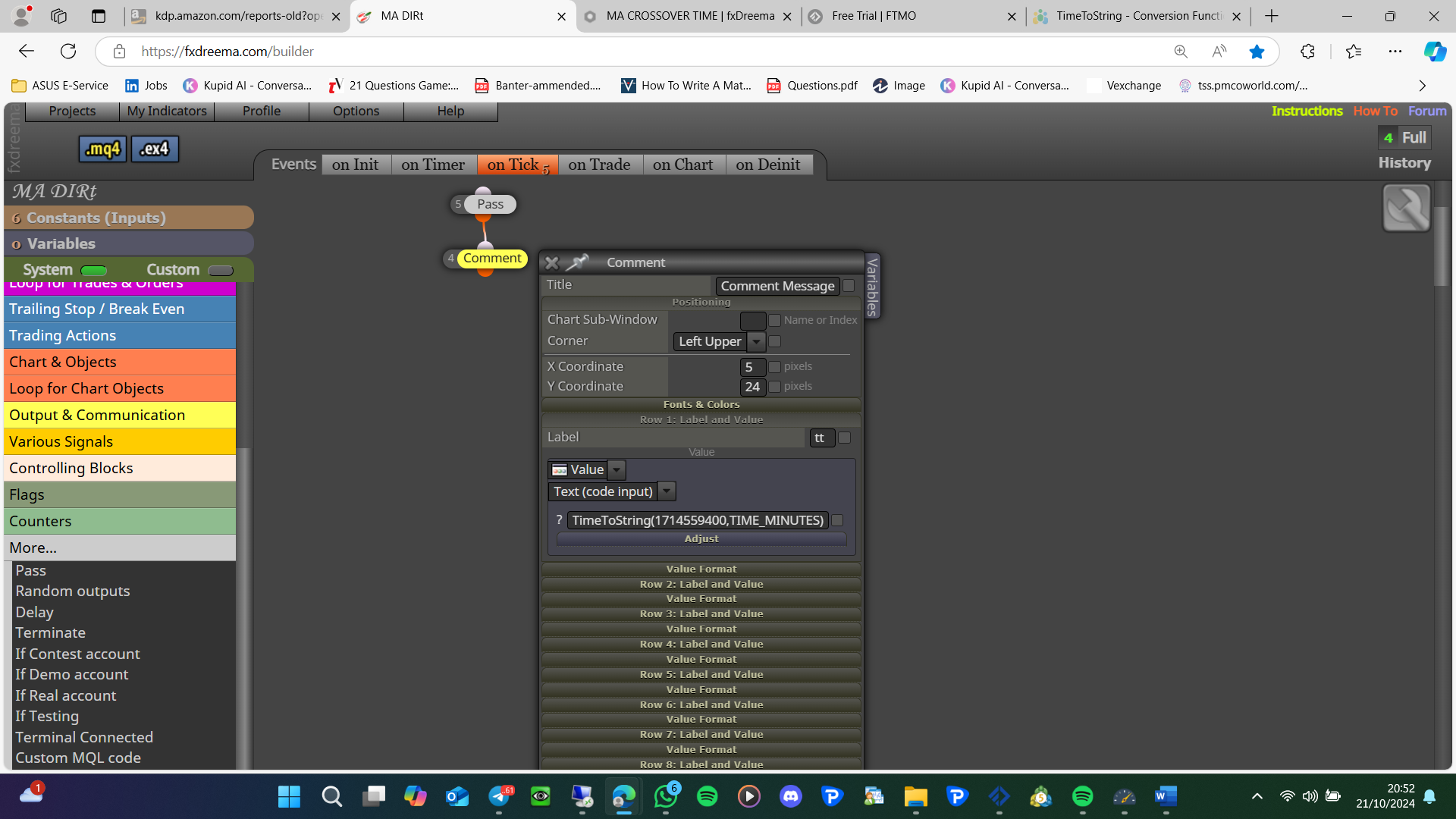
Task: Click the Full history button
Action: click(1404, 138)
